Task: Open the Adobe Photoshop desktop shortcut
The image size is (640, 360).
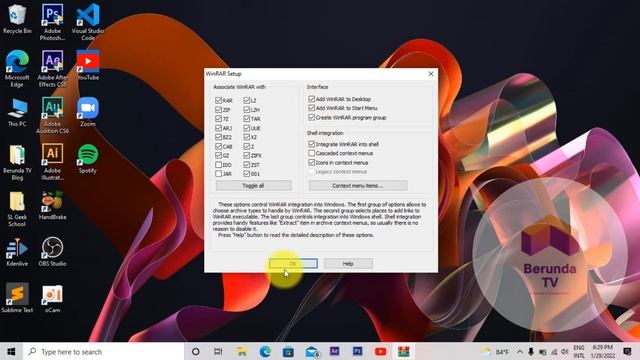Action: 52,22
